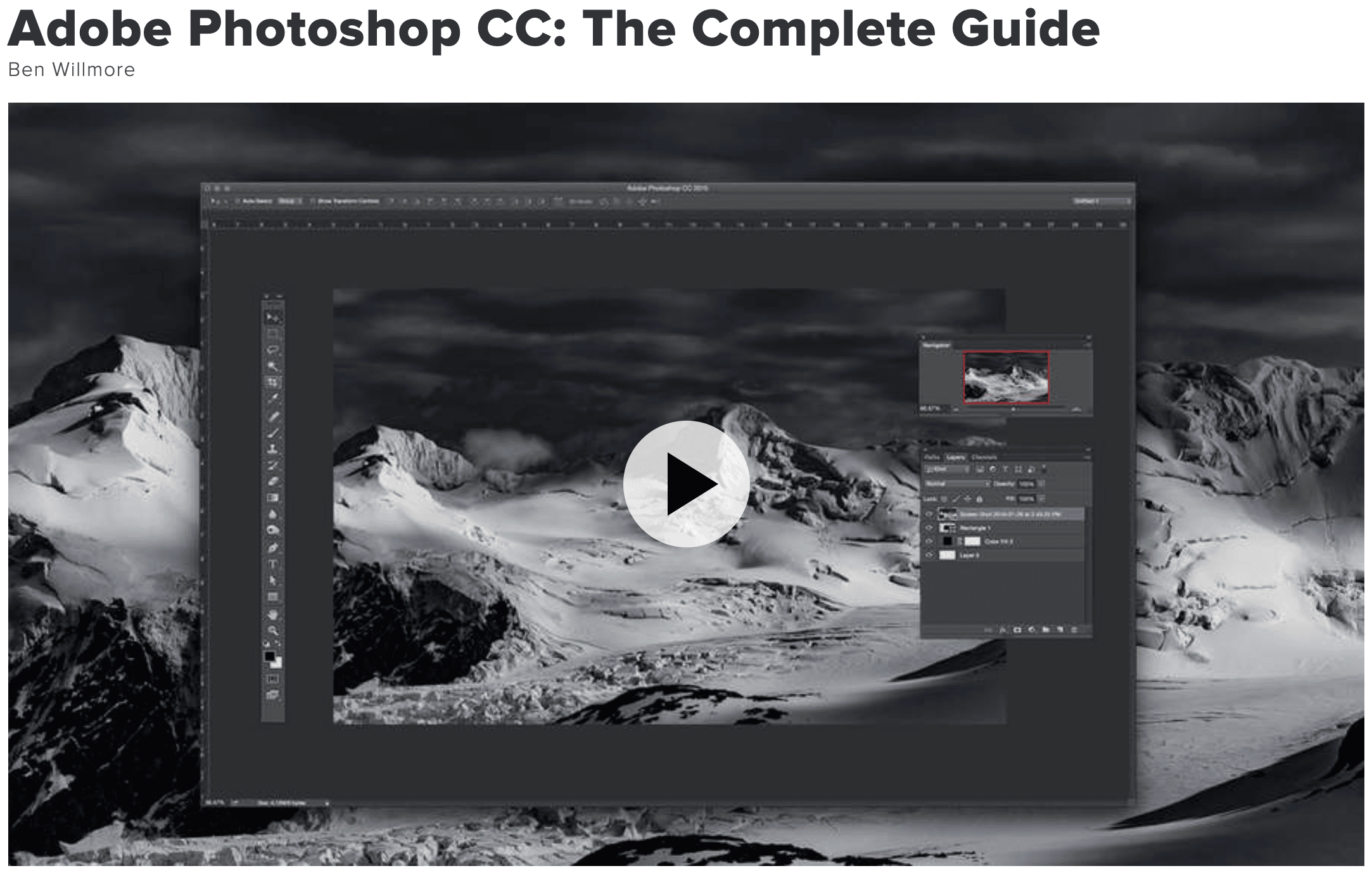Toggle Quick Mask mode icon

point(273,679)
